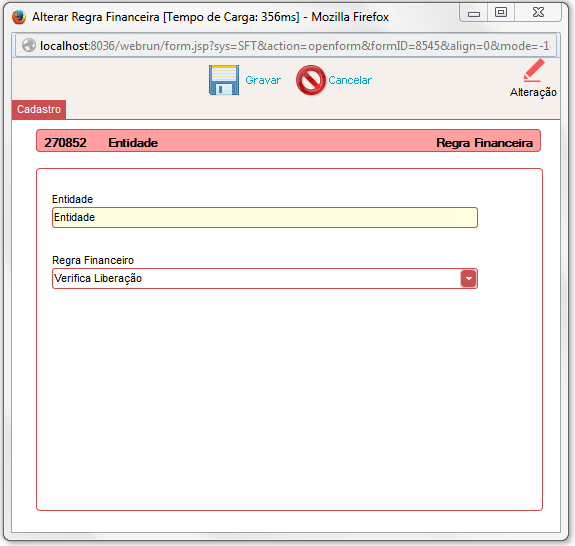Minimize the Firefox window
Image resolution: width=575 pixels, height=546 pixels.
click(474, 13)
